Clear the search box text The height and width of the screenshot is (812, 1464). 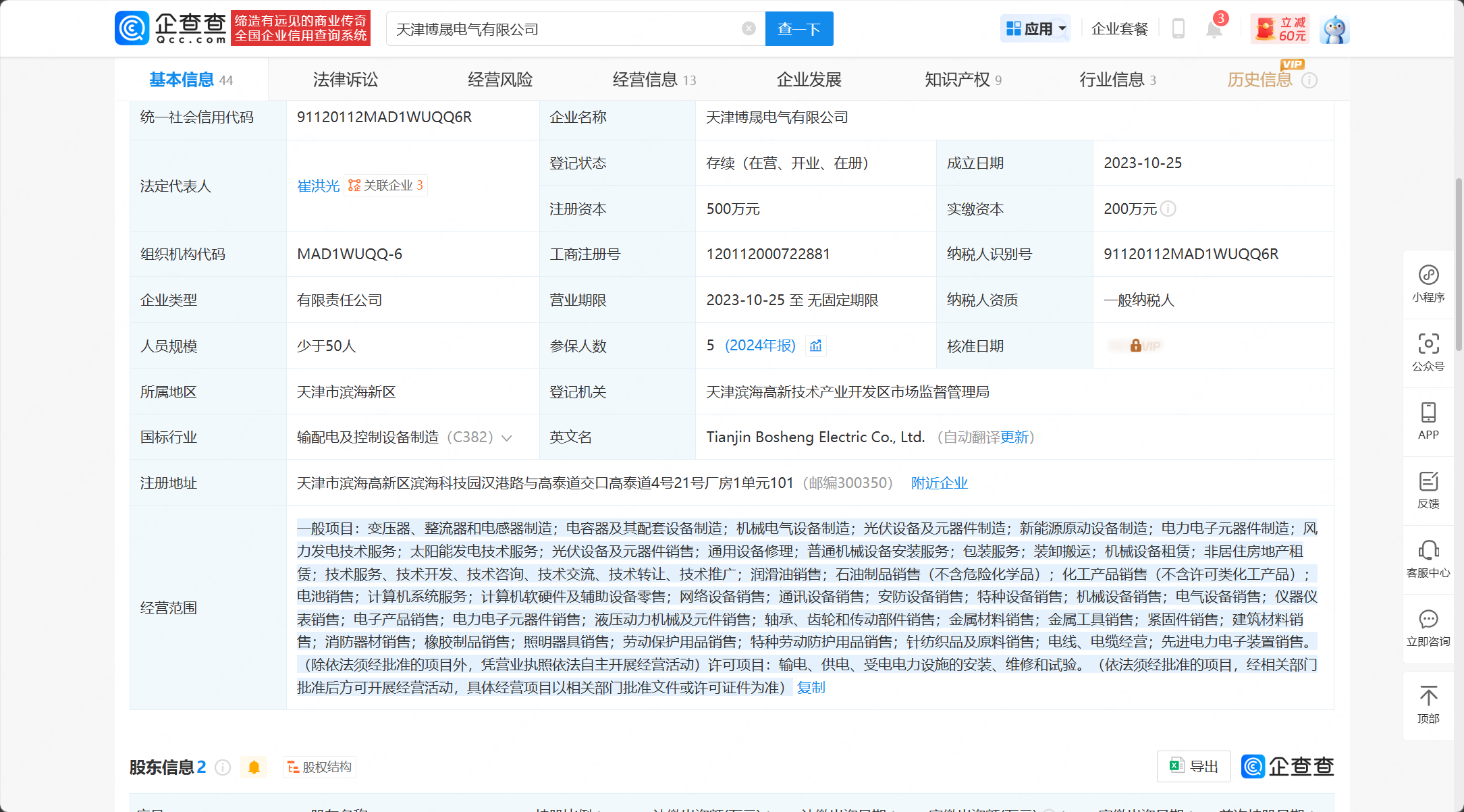tap(749, 28)
